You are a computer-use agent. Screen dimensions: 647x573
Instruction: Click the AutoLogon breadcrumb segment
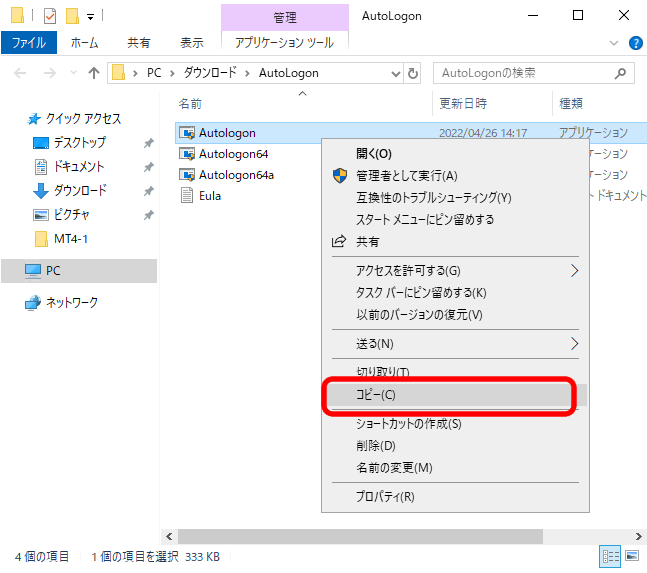click(288, 73)
